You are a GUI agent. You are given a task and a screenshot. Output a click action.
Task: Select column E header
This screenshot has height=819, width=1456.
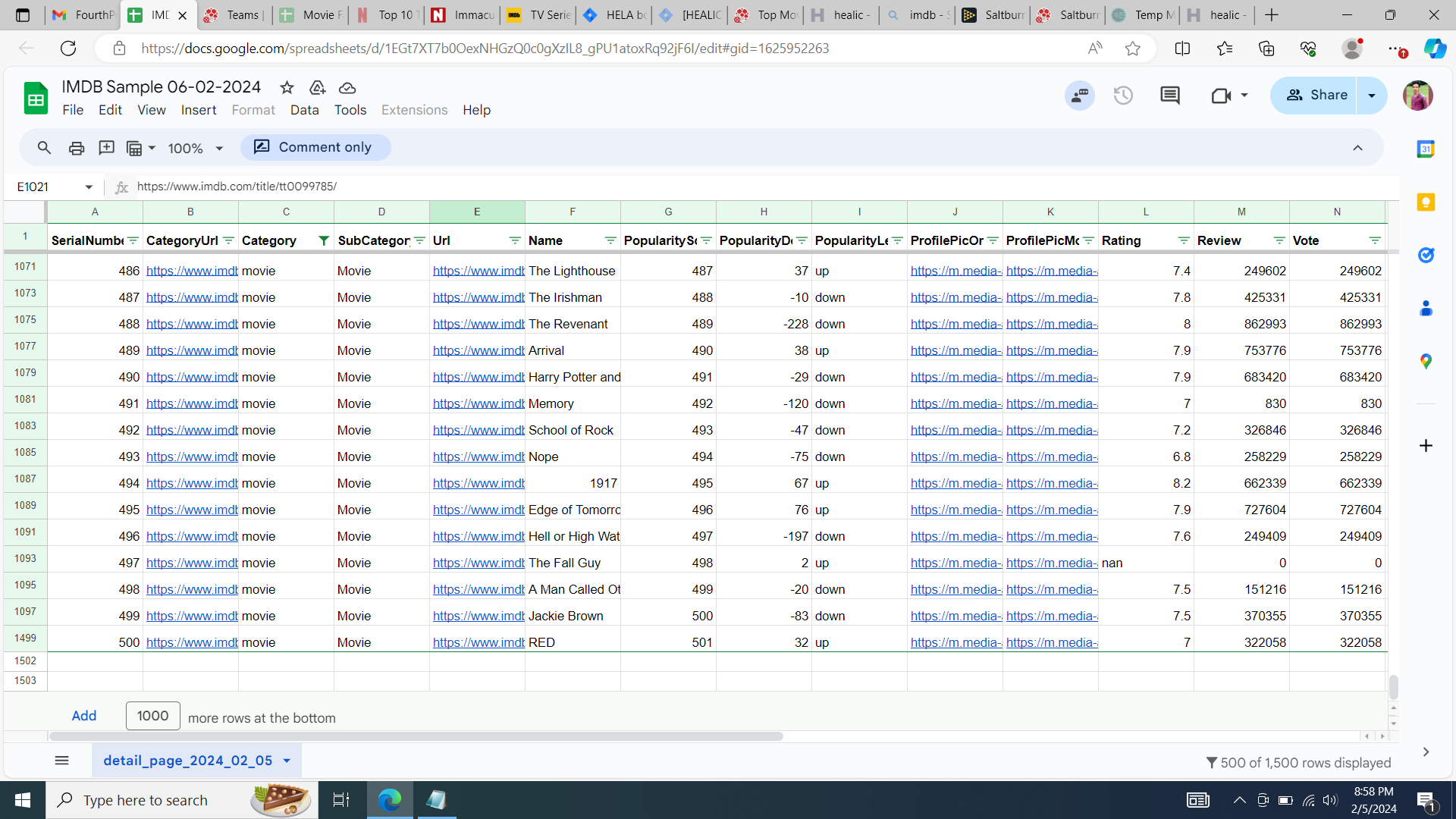pos(477,212)
